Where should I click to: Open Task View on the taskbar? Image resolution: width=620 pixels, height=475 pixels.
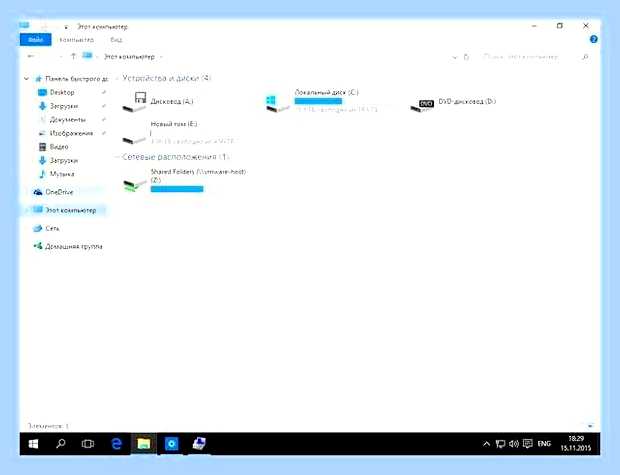[x=88, y=444]
